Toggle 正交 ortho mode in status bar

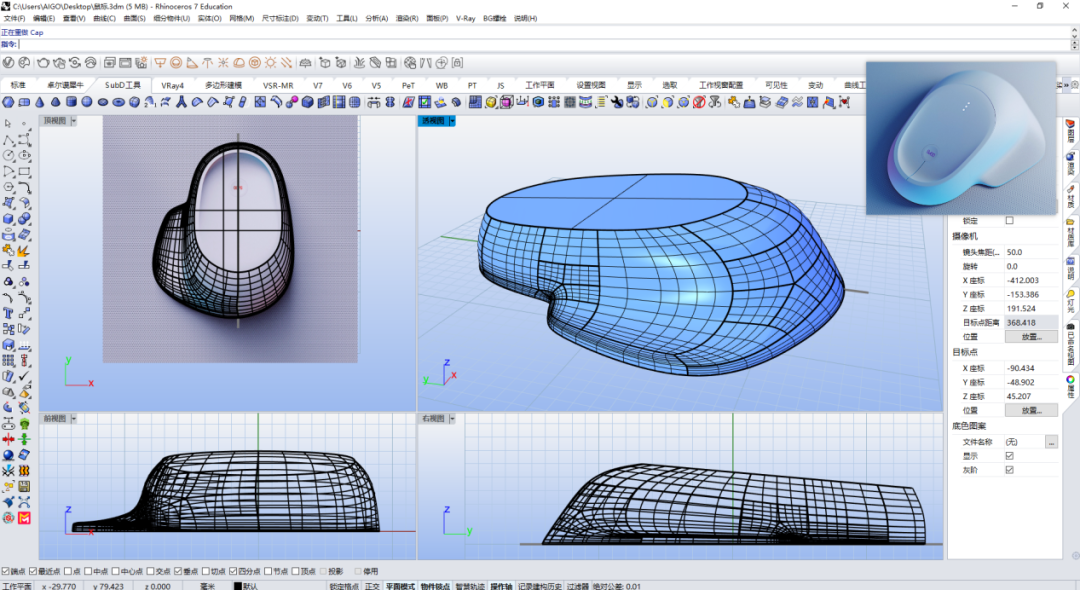click(372, 586)
